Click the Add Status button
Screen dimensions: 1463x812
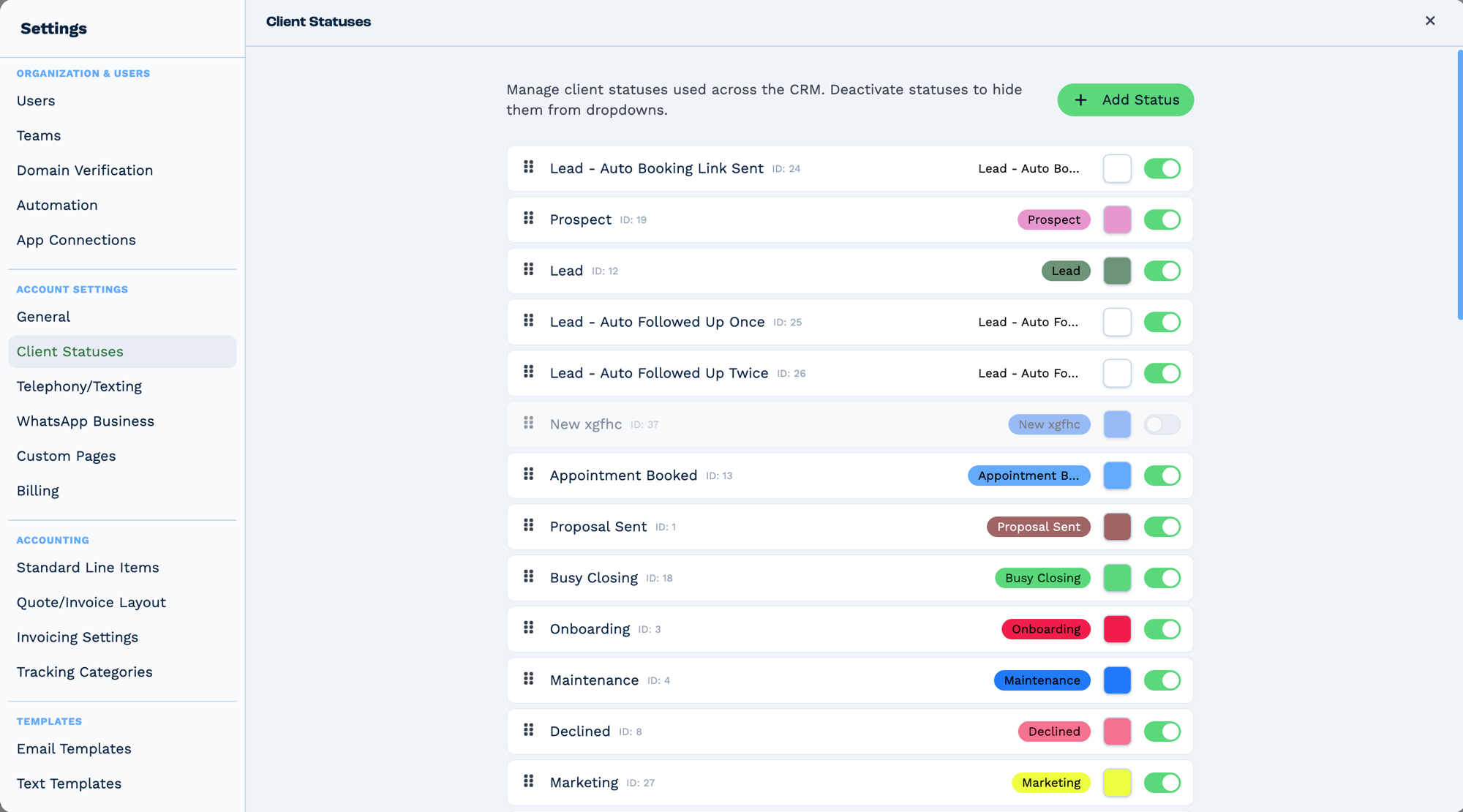coord(1125,100)
